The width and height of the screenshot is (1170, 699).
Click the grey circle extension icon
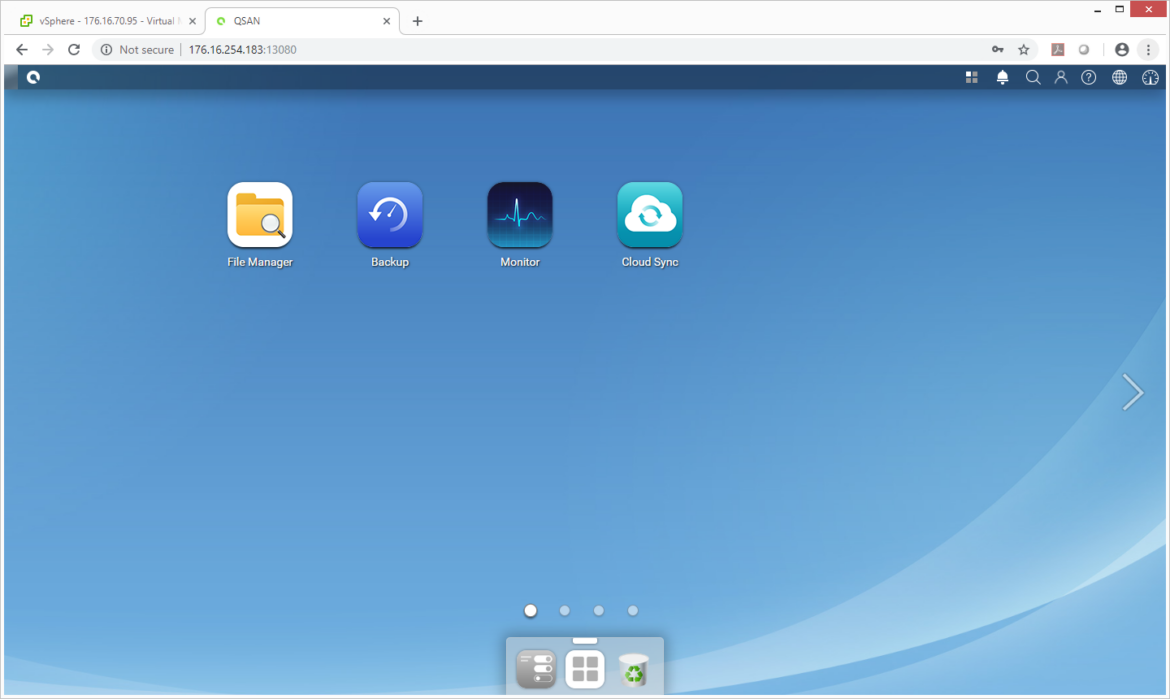pos(1083,49)
